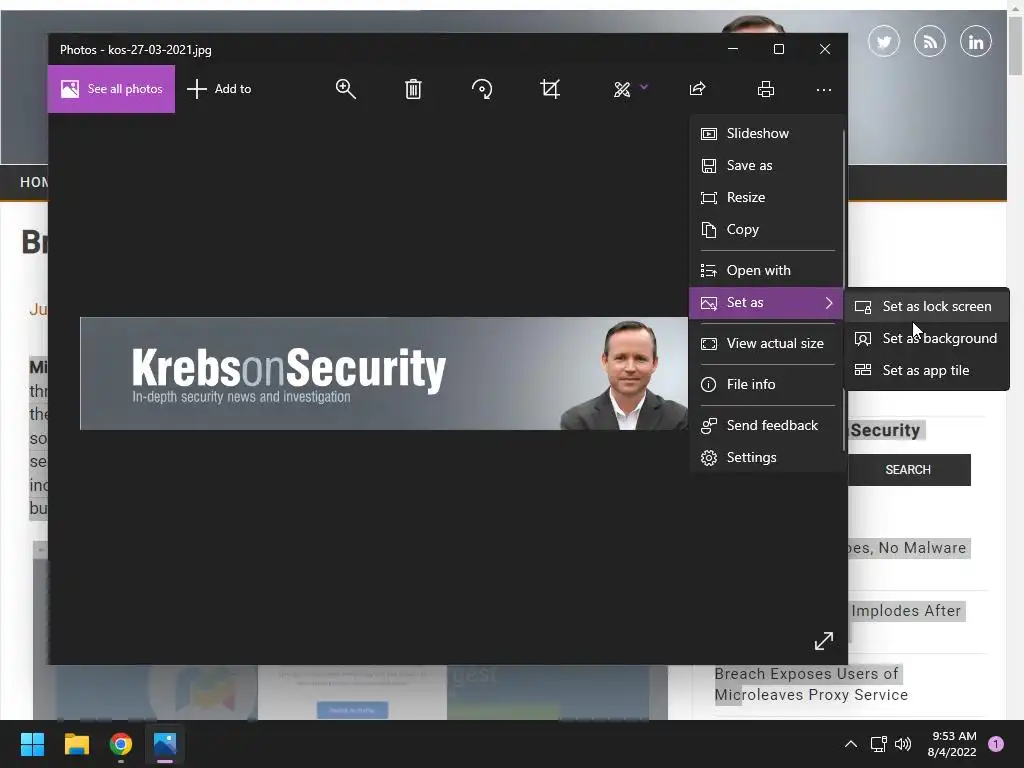Switch to Chrome in the taskbar

[x=121, y=744]
